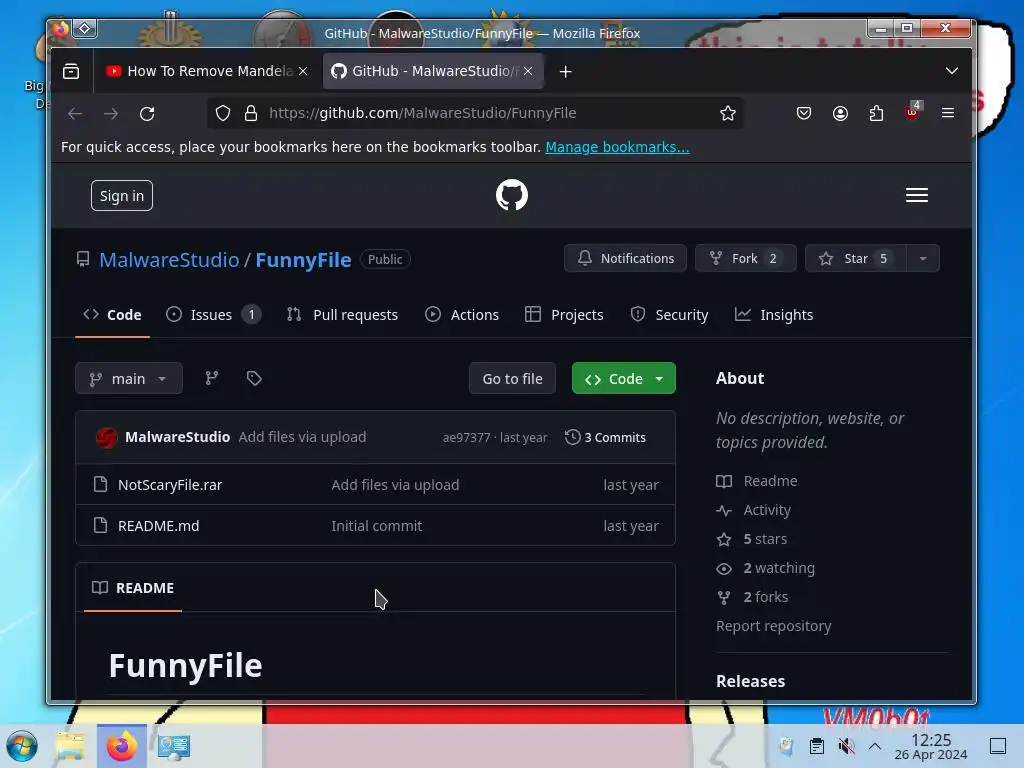Open the FunnyFile repository name link

(x=303, y=260)
